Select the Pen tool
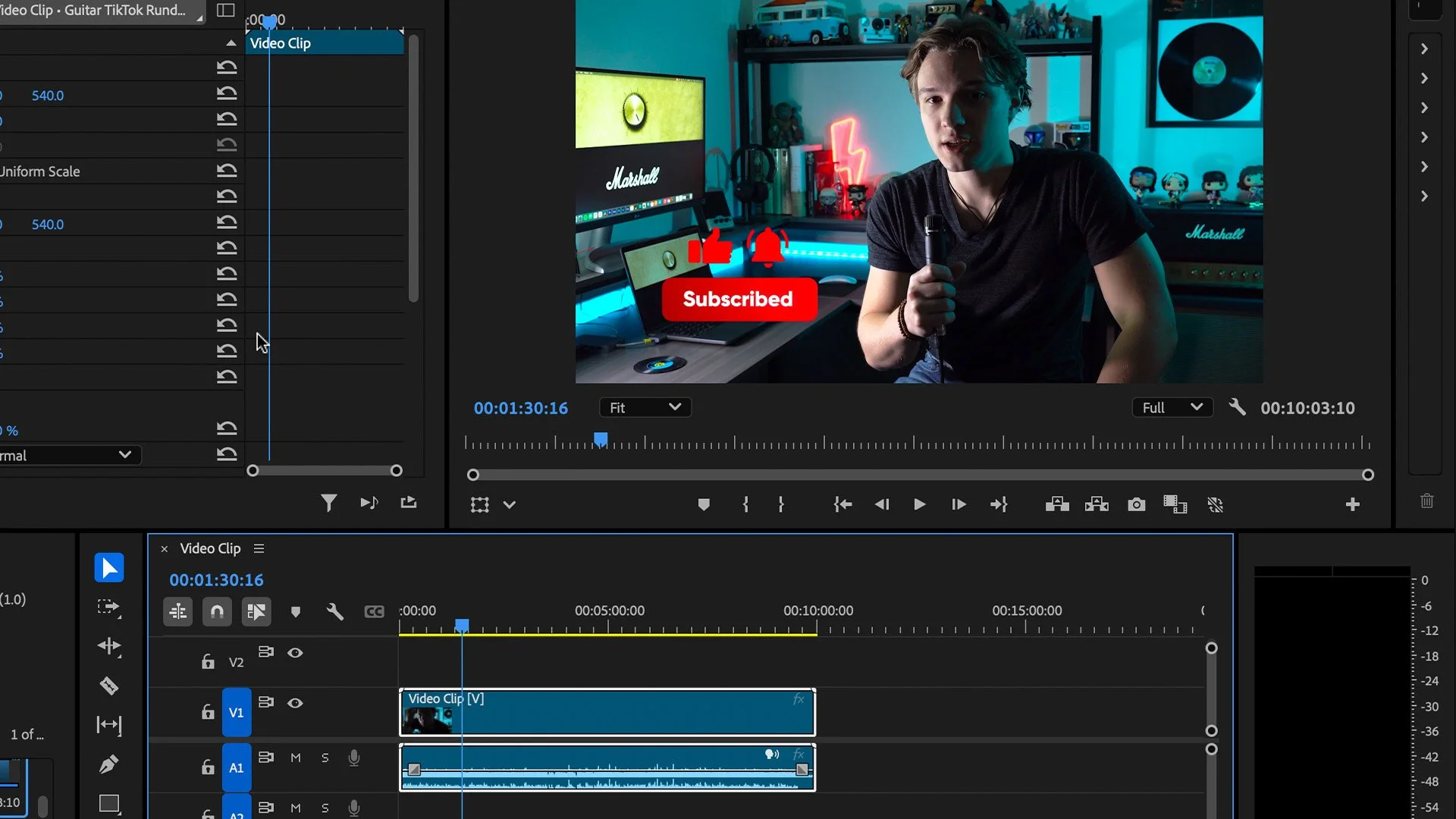 coord(109,764)
